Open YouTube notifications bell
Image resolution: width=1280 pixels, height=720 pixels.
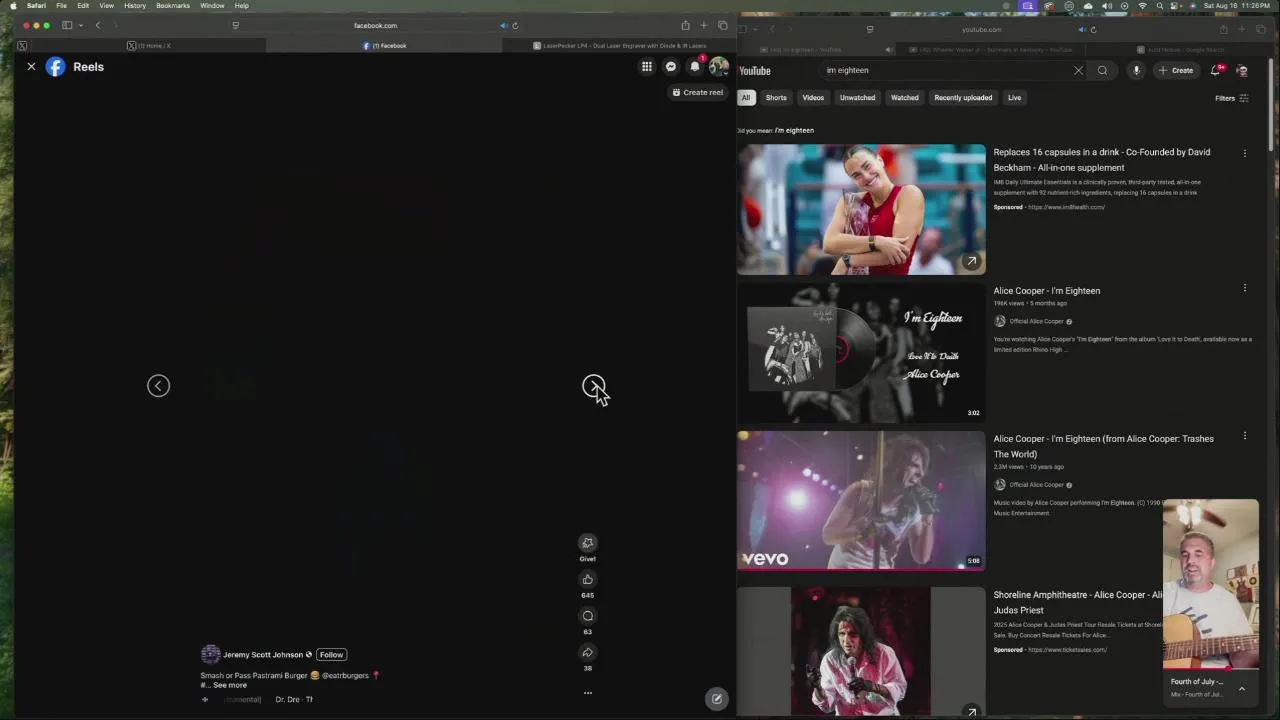click(1216, 71)
